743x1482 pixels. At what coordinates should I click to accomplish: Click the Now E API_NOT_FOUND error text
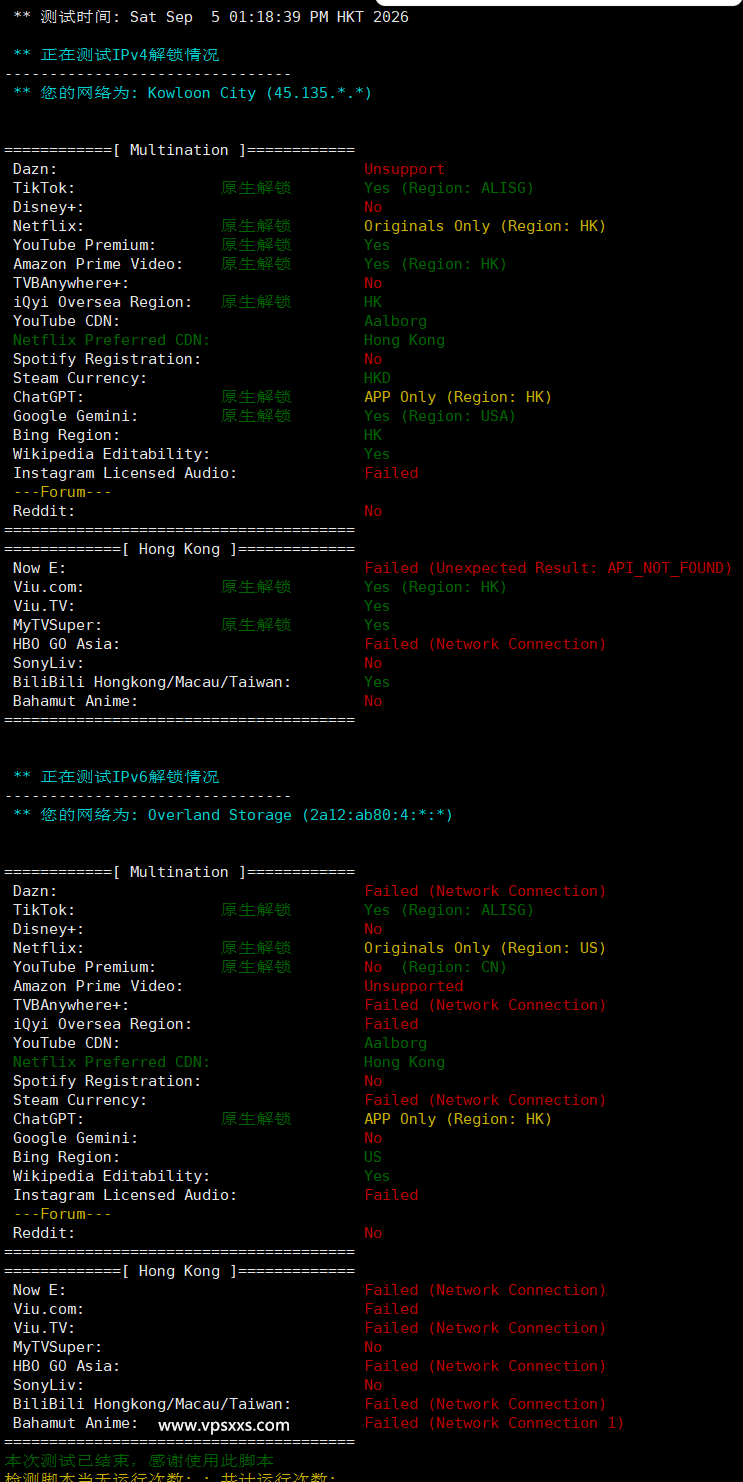[548, 568]
